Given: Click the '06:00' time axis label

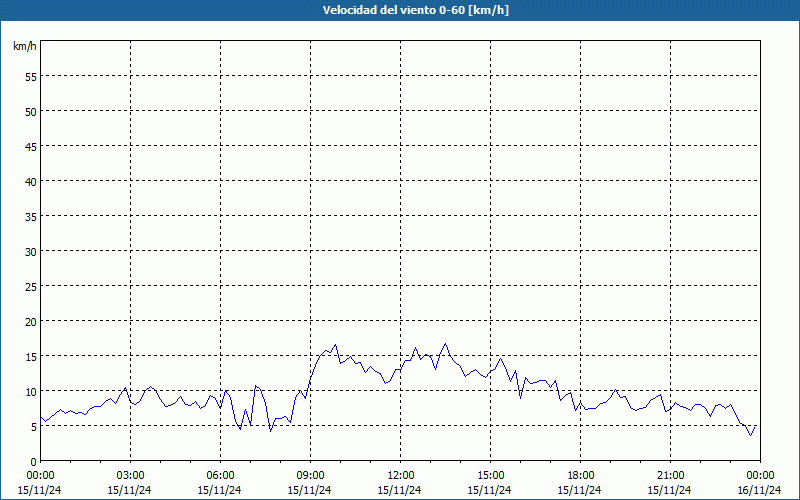Looking at the screenshot, I should 220,476.
